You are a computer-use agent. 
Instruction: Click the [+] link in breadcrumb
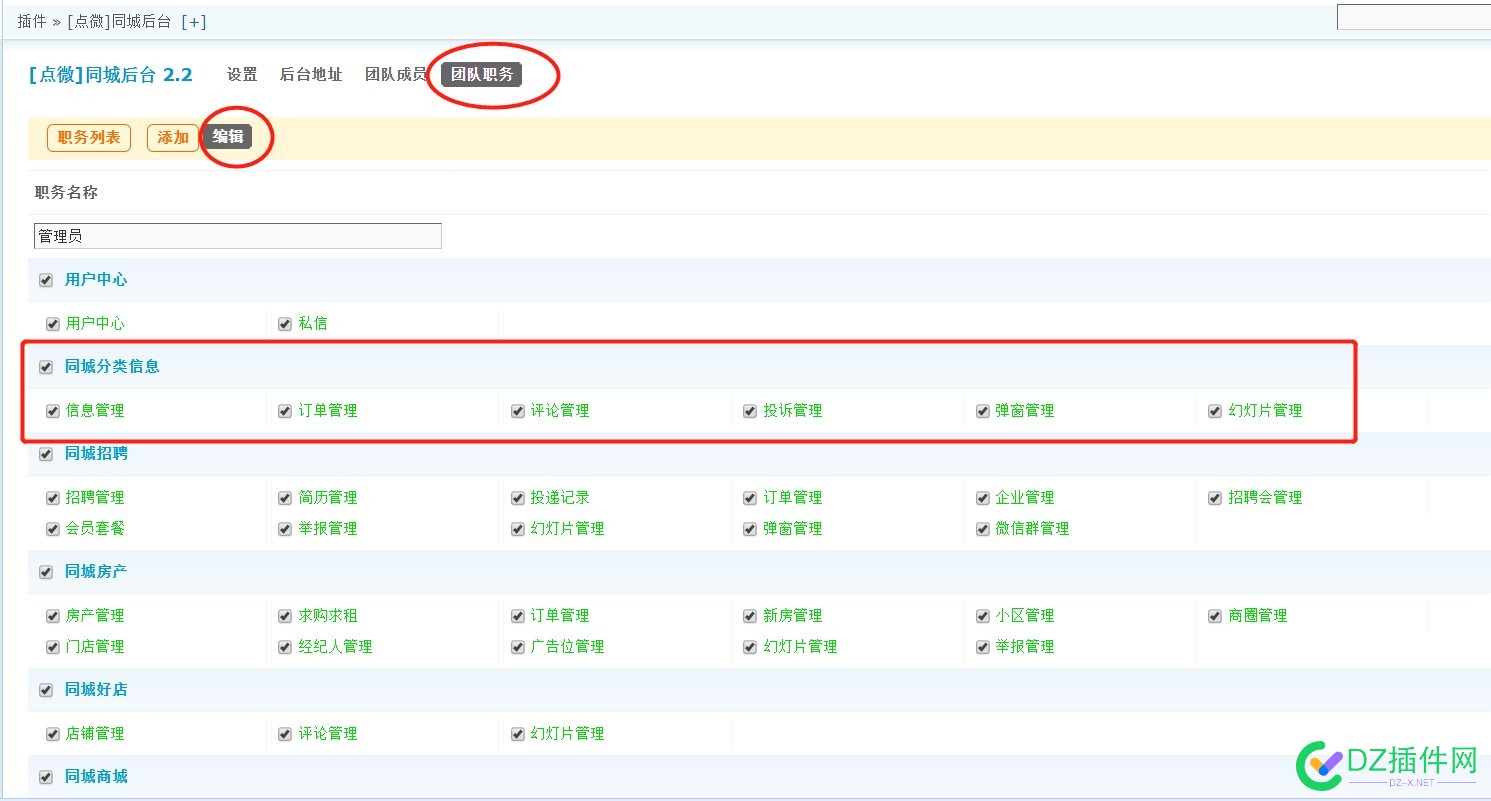pyautogui.click(x=194, y=21)
